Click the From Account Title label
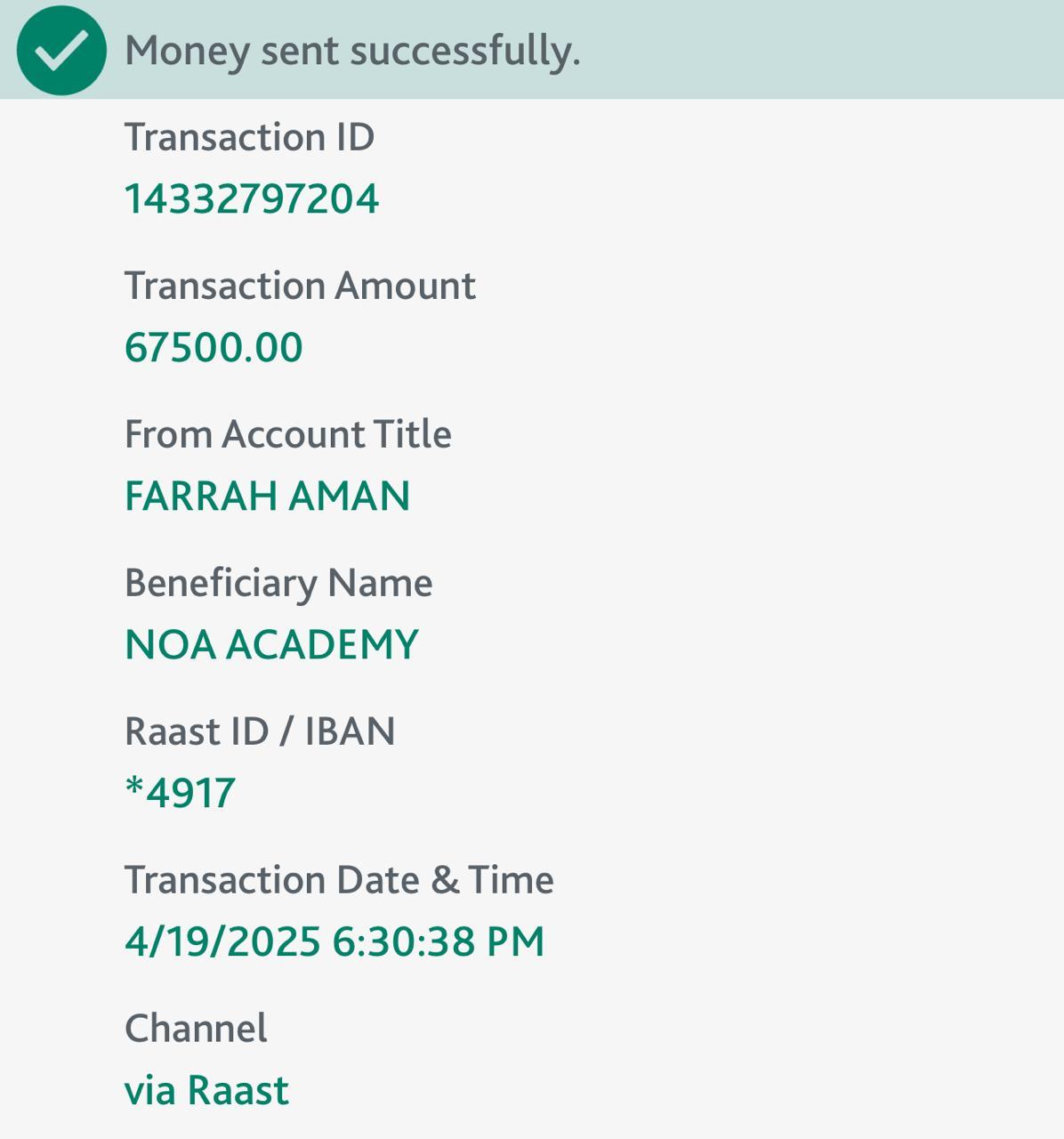This screenshot has height=1139, width=1064. click(x=287, y=435)
